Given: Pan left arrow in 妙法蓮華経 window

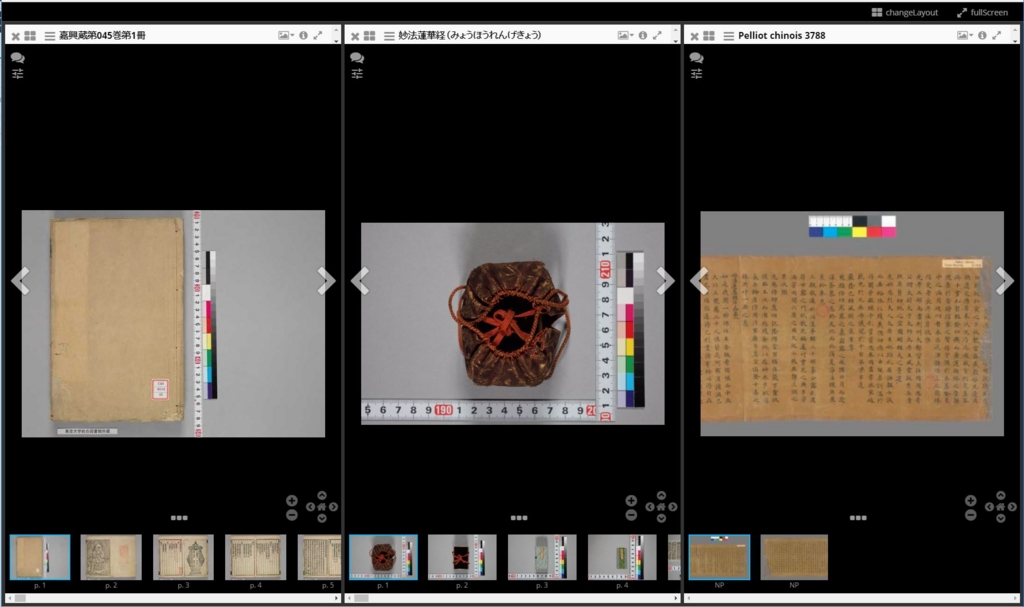Looking at the screenshot, I should pos(650,507).
